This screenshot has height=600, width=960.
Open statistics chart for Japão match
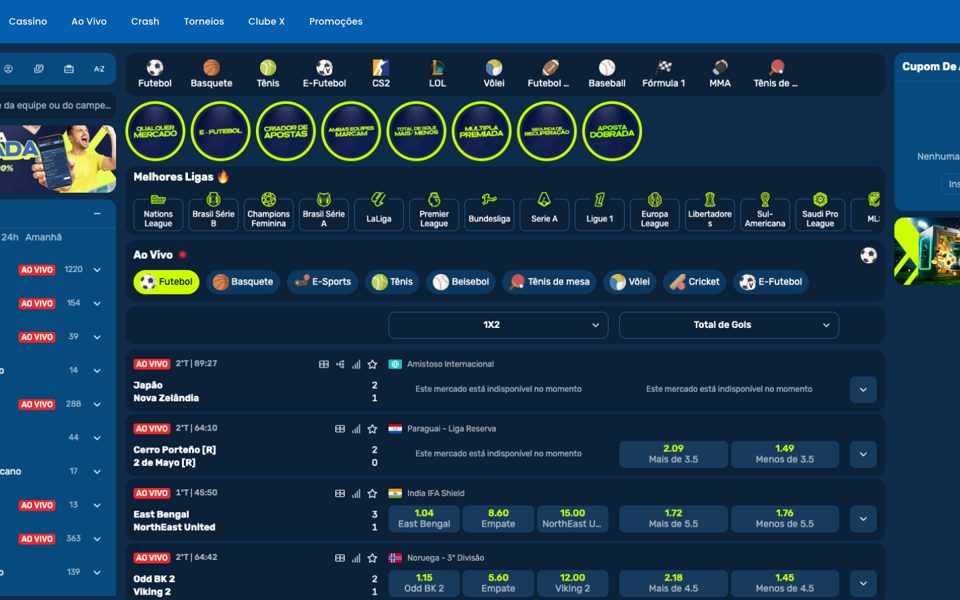click(356, 364)
